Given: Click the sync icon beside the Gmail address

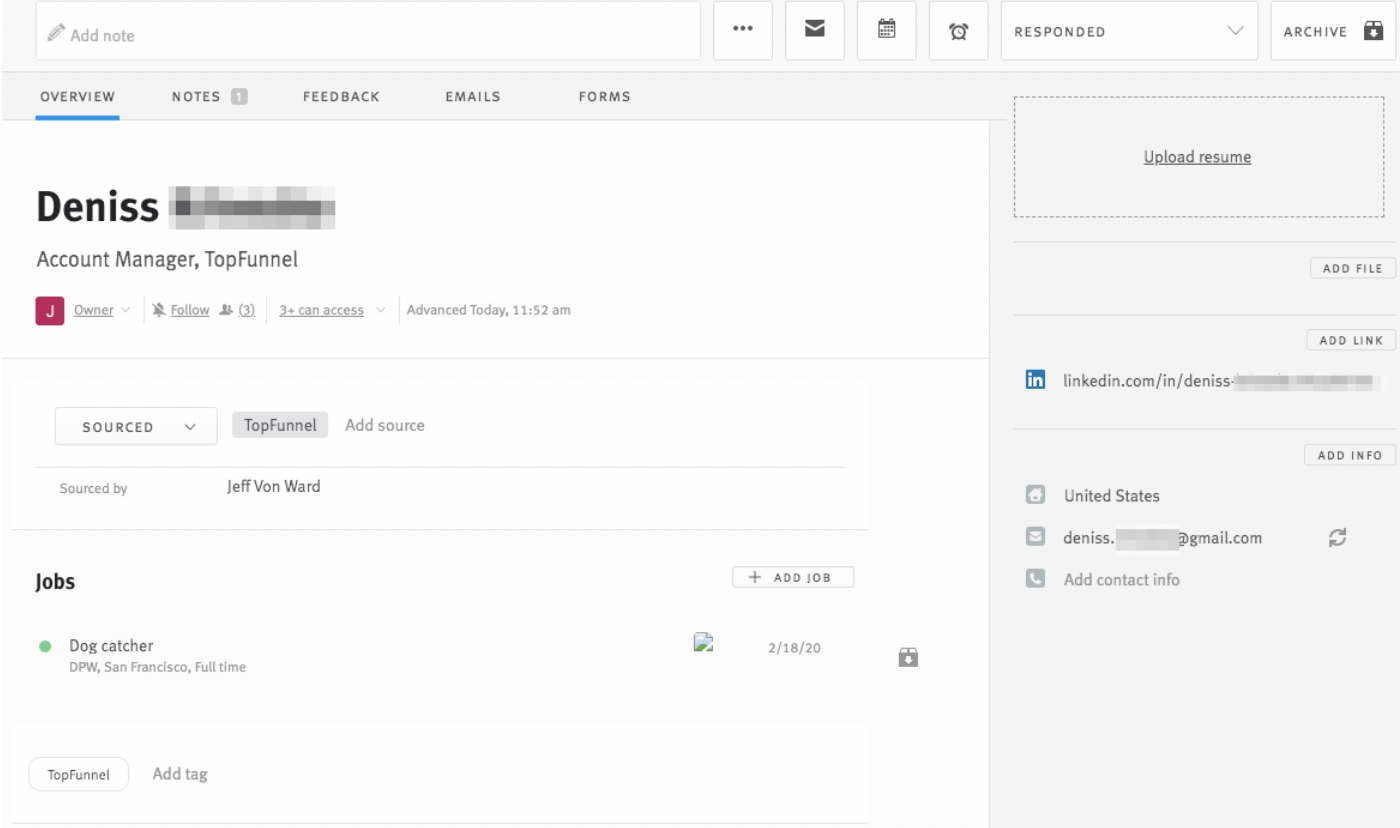Looking at the screenshot, I should 1338,537.
